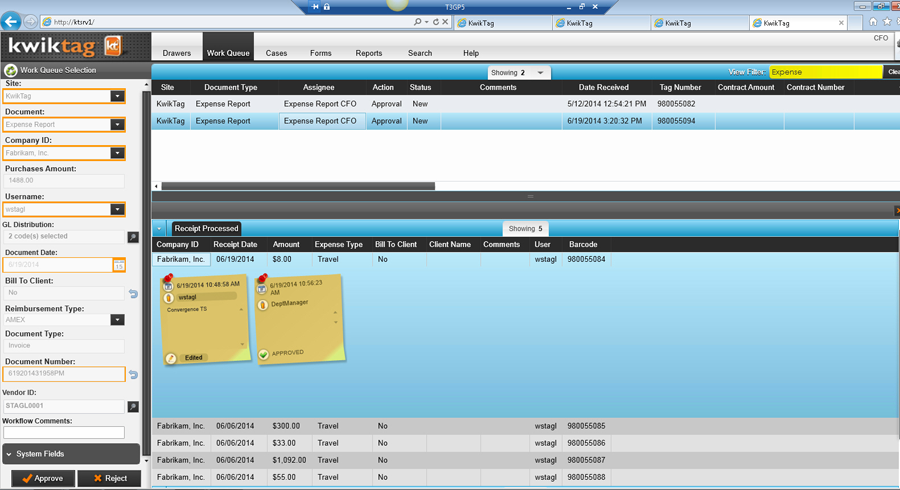Image resolution: width=900 pixels, height=490 pixels.
Task: Click the red pushpin on DeptManager note
Action: pyautogui.click(x=262, y=278)
